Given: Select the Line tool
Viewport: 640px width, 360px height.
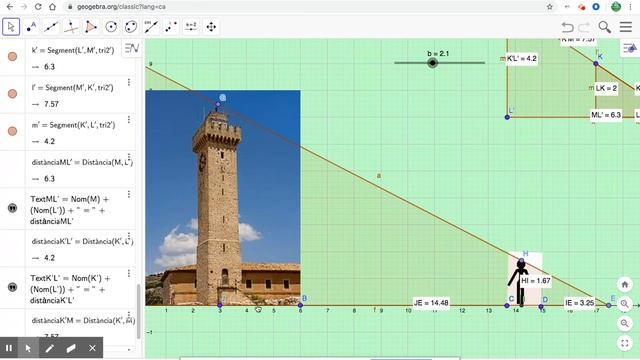Looking at the screenshot, I should (51, 27).
